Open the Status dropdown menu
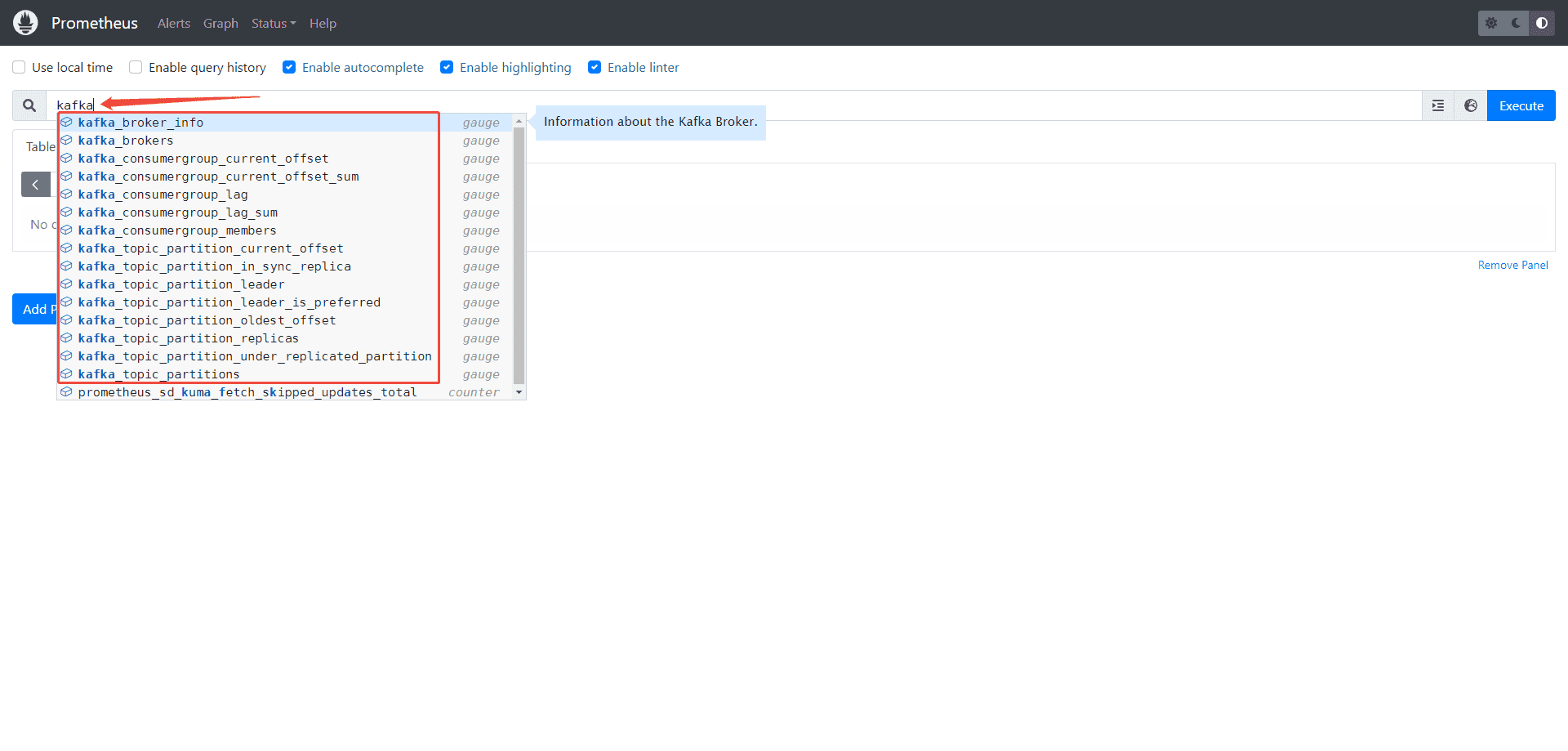Image resolution: width=1568 pixels, height=751 pixels. pos(274,23)
